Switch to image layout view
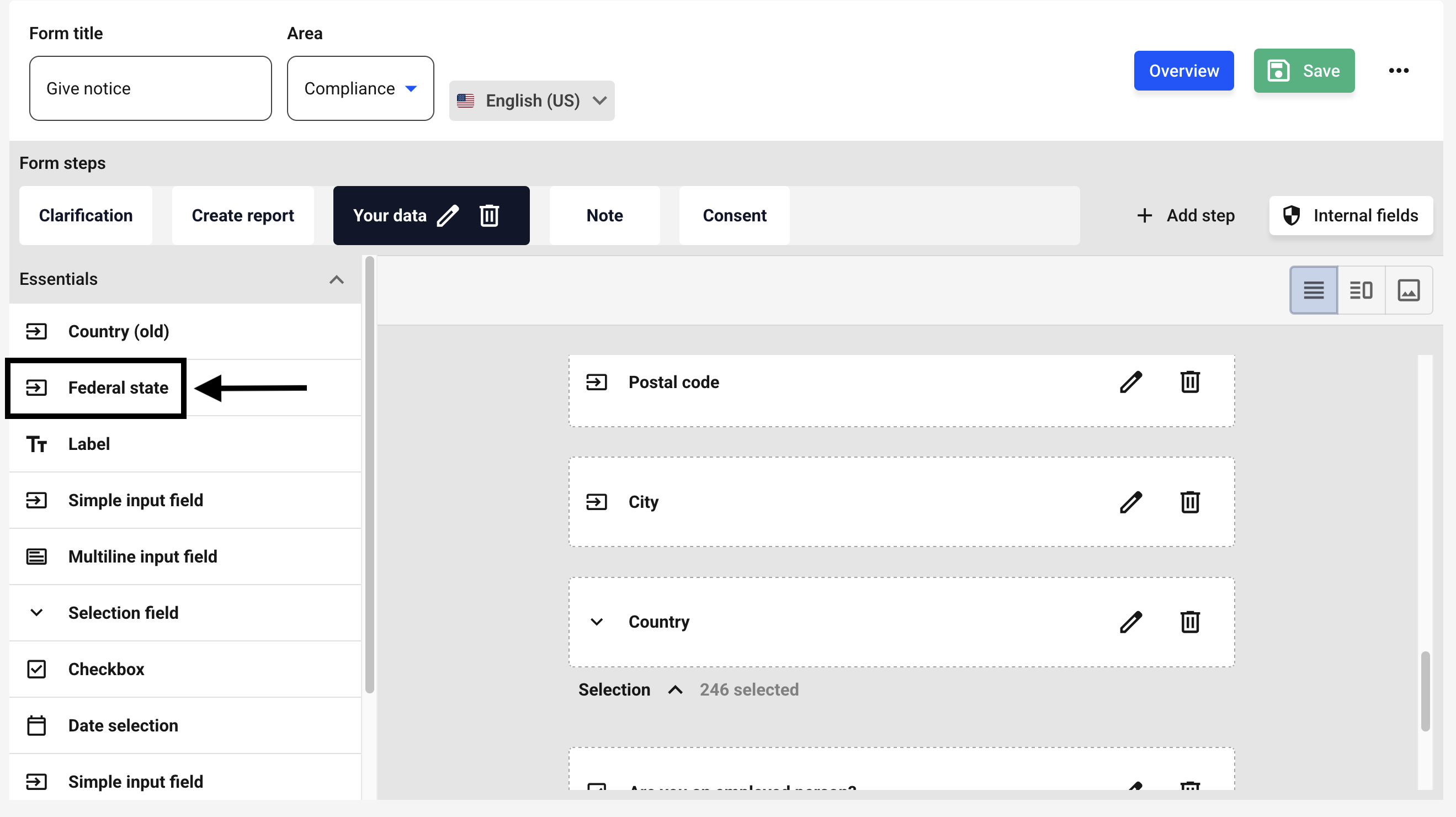 tap(1408, 290)
